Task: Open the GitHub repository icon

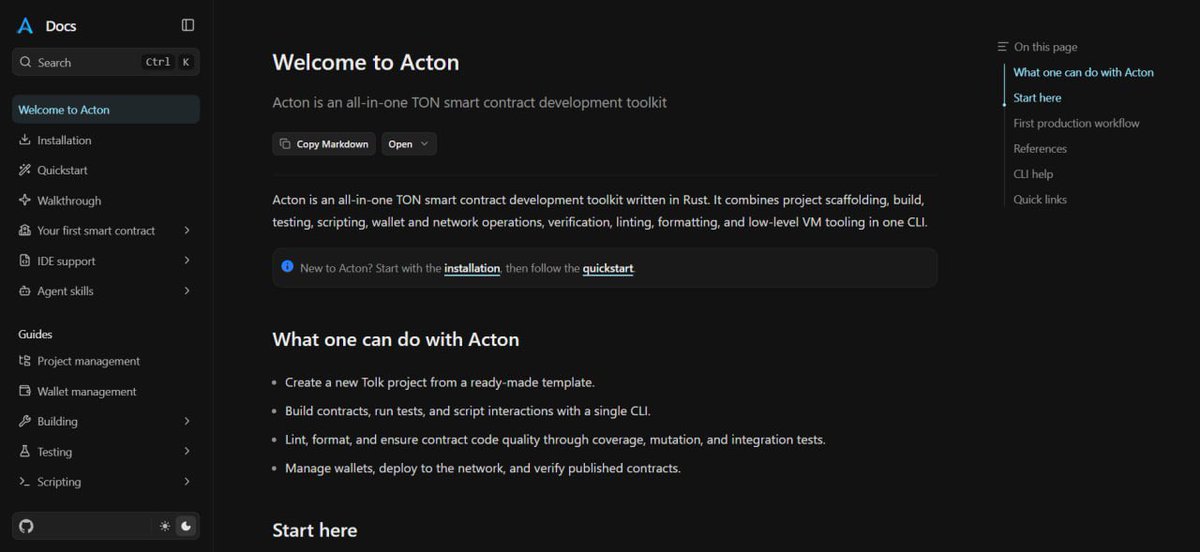Action: [x=26, y=526]
